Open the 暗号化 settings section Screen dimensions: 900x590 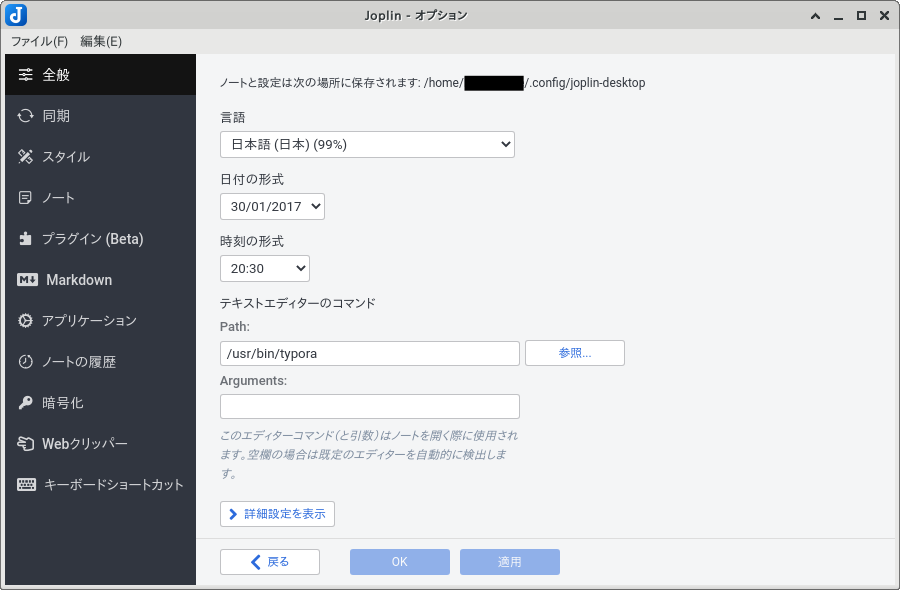100,403
